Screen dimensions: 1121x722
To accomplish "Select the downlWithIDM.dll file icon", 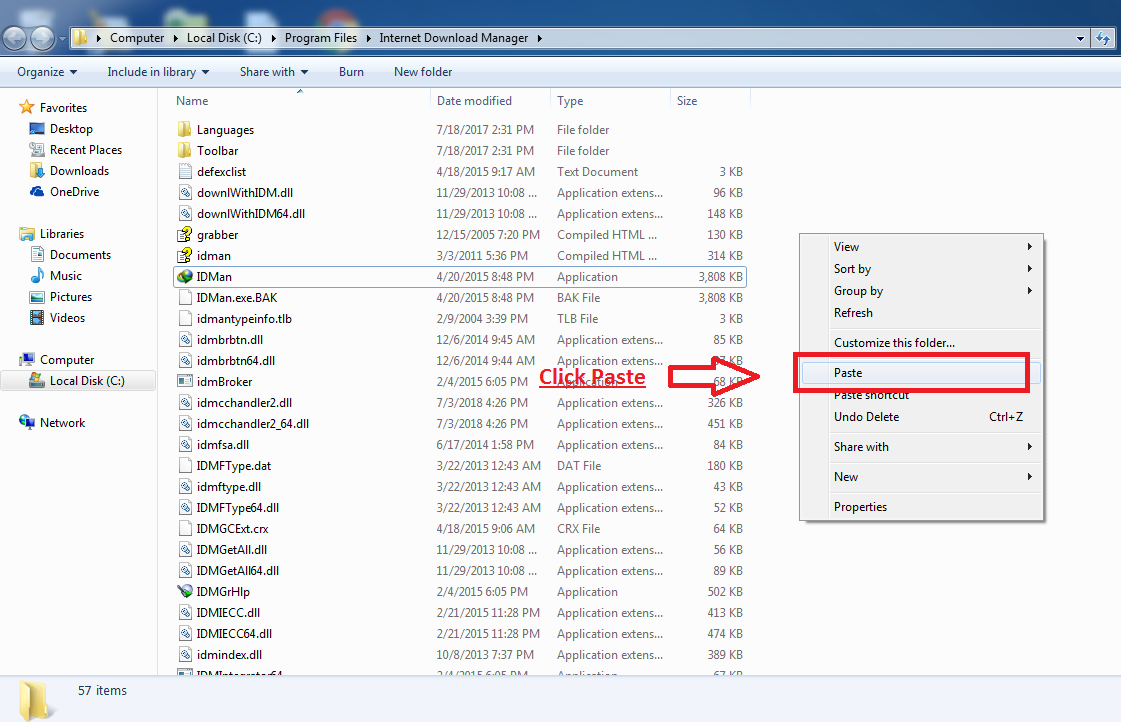I will coord(184,192).
